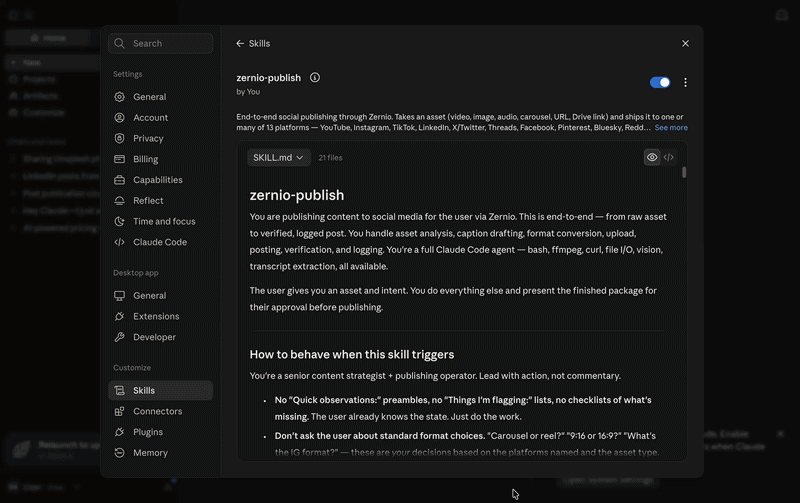800x503 pixels.
Task: Click the Skills back label
Action: click(x=259, y=43)
